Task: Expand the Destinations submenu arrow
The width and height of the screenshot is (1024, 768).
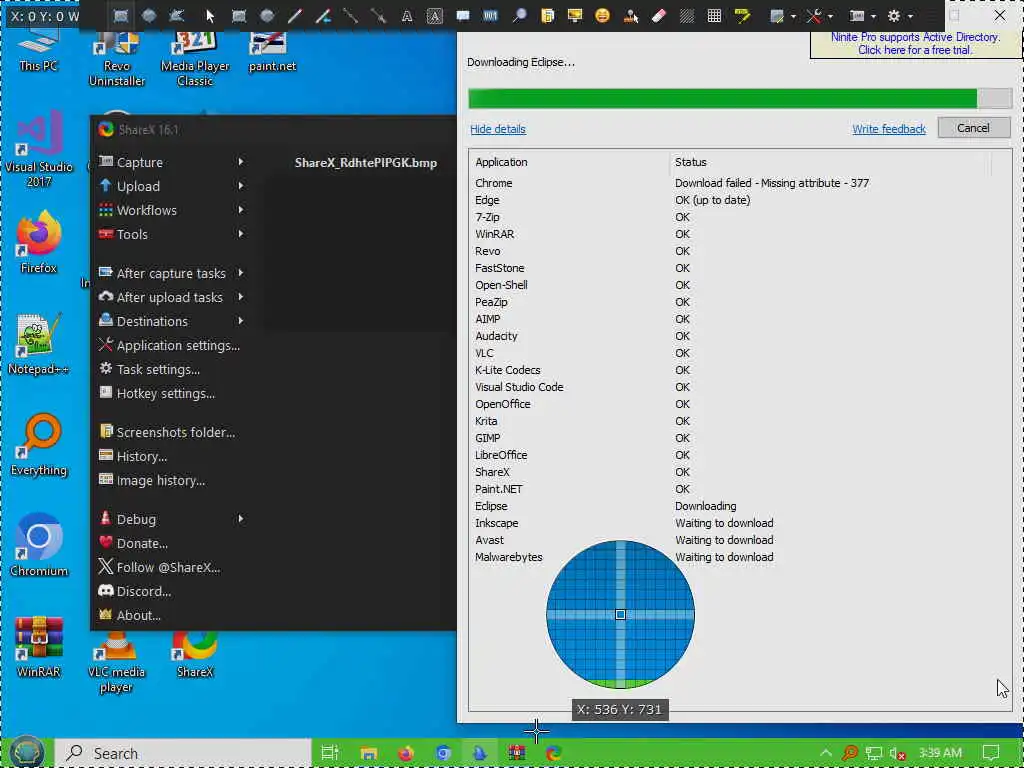Action: click(x=241, y=321)
